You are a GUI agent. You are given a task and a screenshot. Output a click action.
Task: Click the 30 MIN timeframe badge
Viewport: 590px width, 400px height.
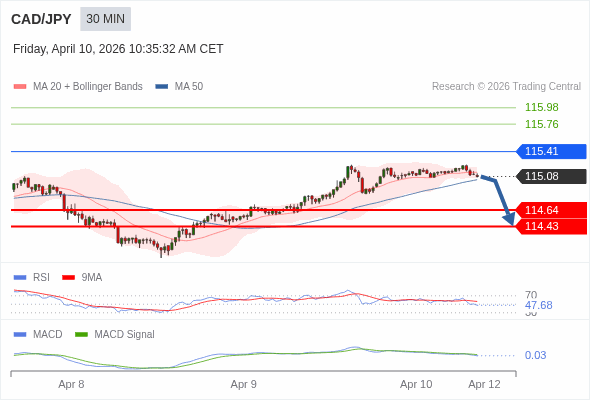click(x=105, y=19)
